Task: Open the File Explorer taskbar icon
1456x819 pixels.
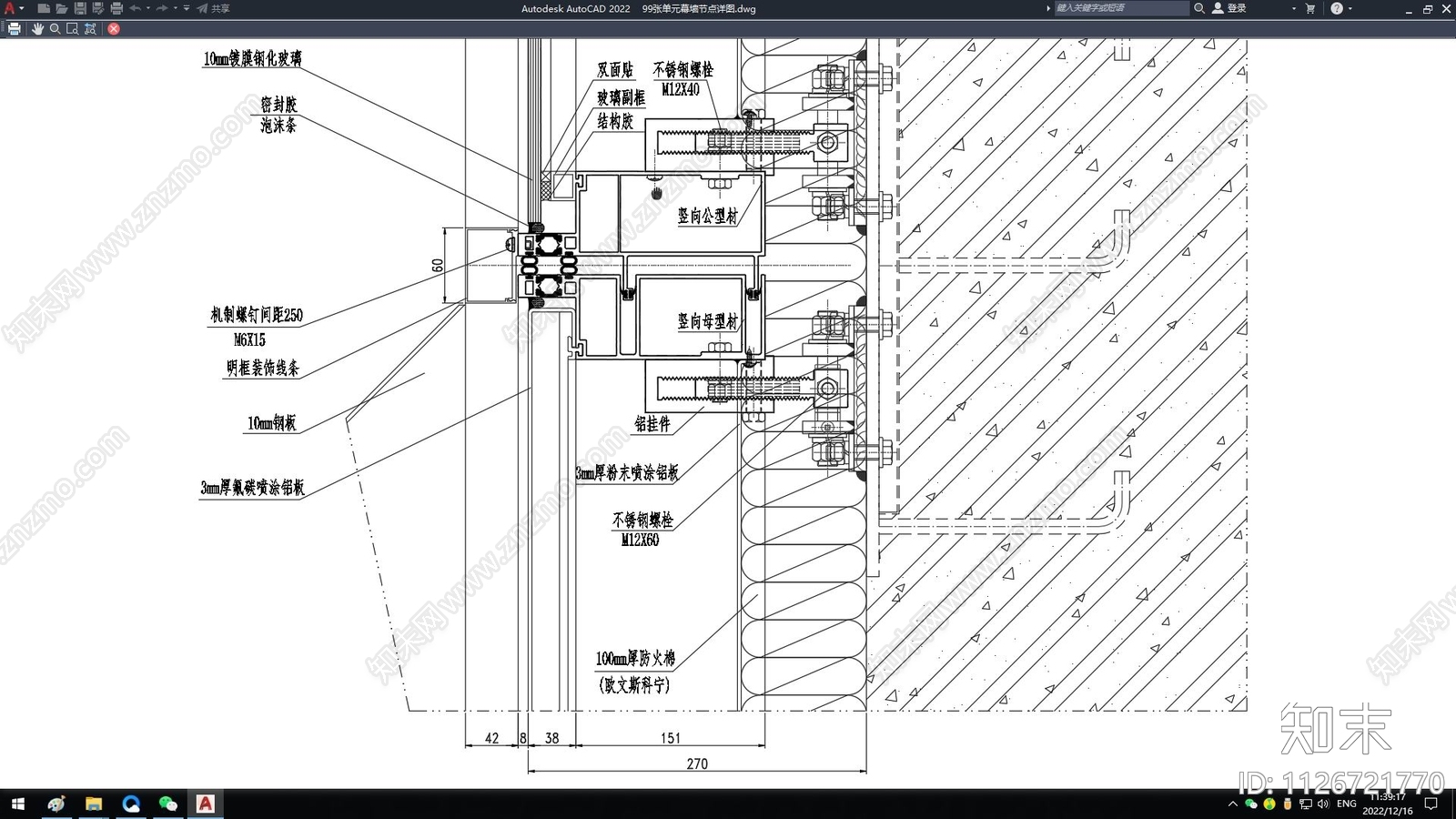Action: coord(94,804)
